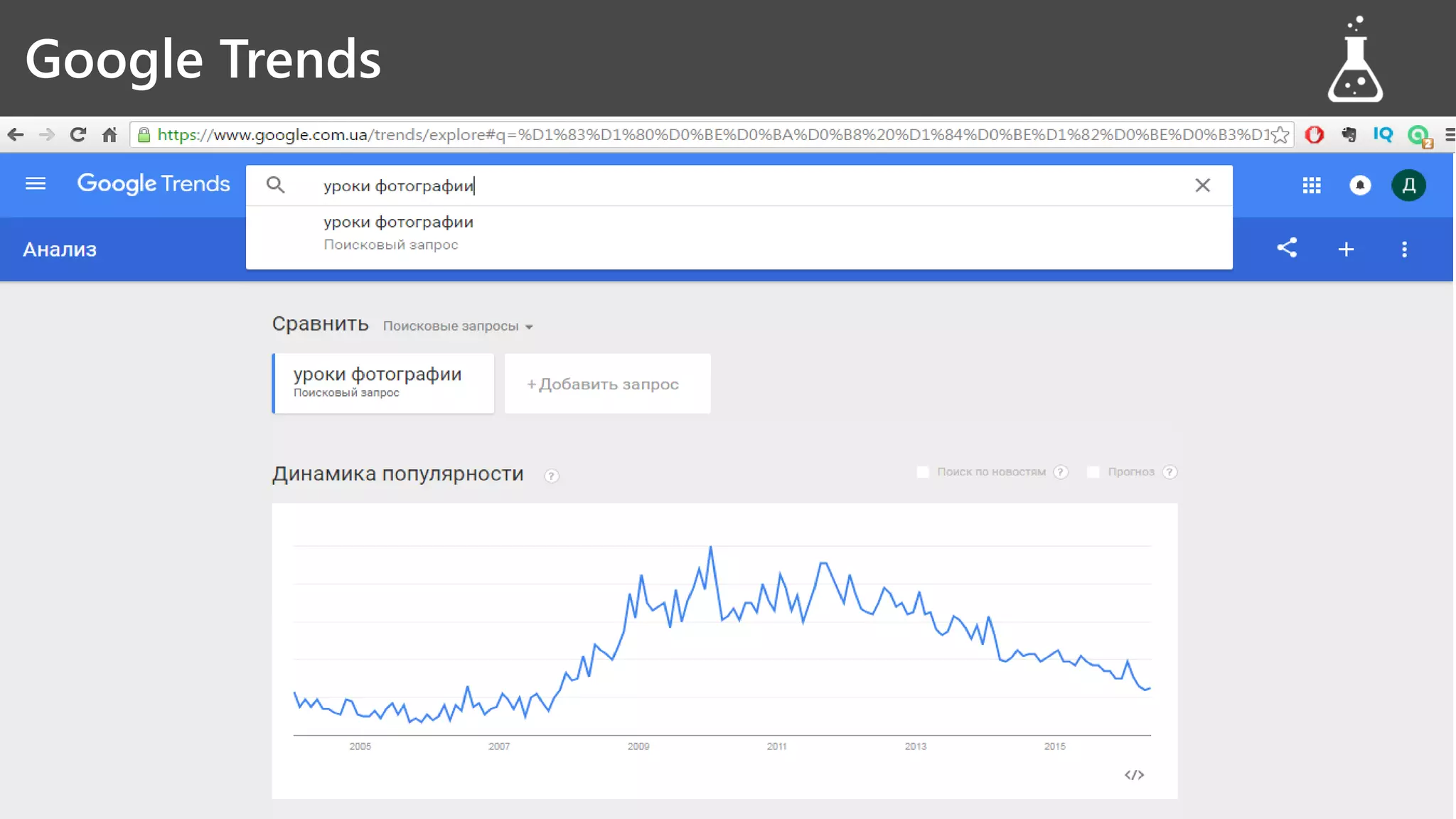The height and width of the screenshot is (819, 1456).
Task: Open the Evernote elephant extension icon
Action: click(x=1349, y=134)
